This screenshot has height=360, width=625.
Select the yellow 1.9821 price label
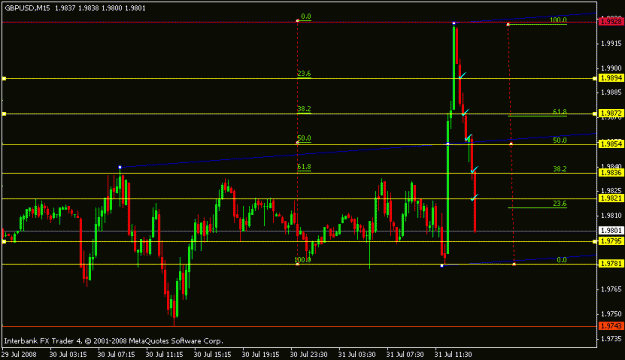point(611,198)
